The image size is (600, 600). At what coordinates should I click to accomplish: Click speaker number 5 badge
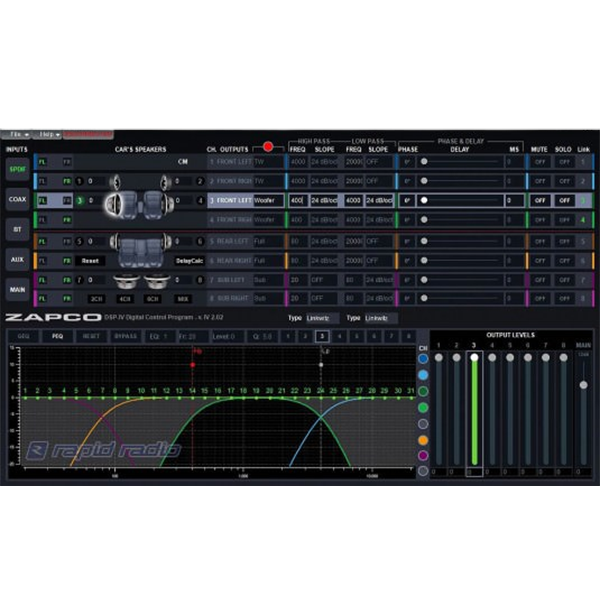pos(79,241)
